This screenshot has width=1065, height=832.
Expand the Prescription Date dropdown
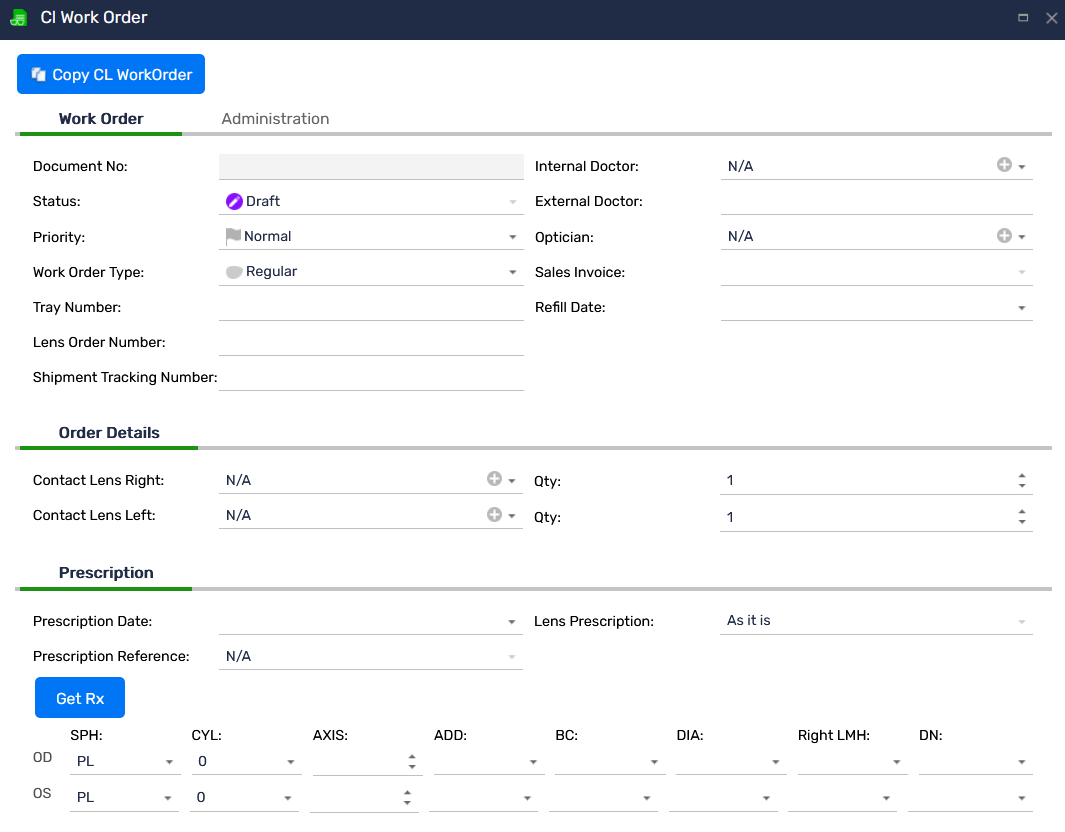coord(513,622)
